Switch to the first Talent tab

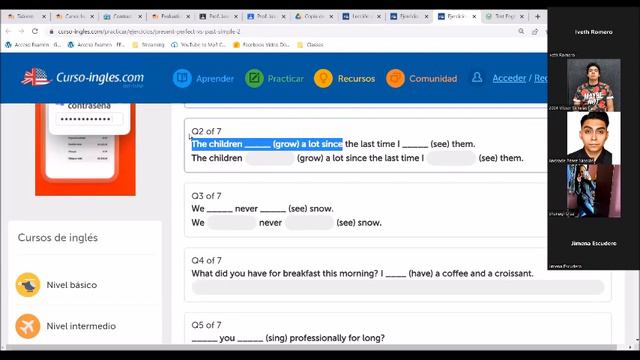[27, 16]
